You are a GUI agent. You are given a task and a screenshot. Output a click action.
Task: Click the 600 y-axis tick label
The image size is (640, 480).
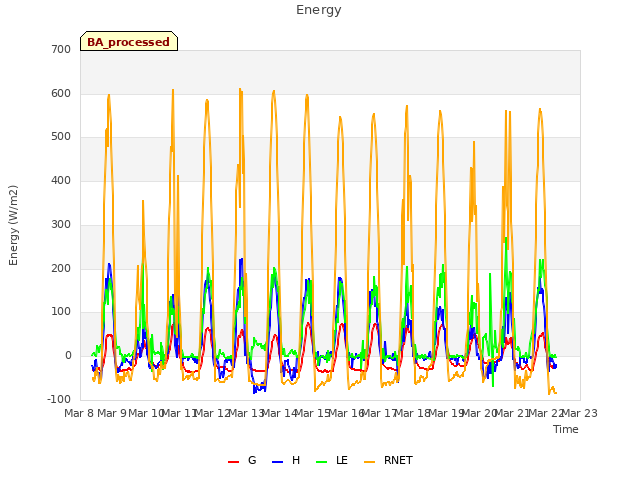(x=61, y=93)
